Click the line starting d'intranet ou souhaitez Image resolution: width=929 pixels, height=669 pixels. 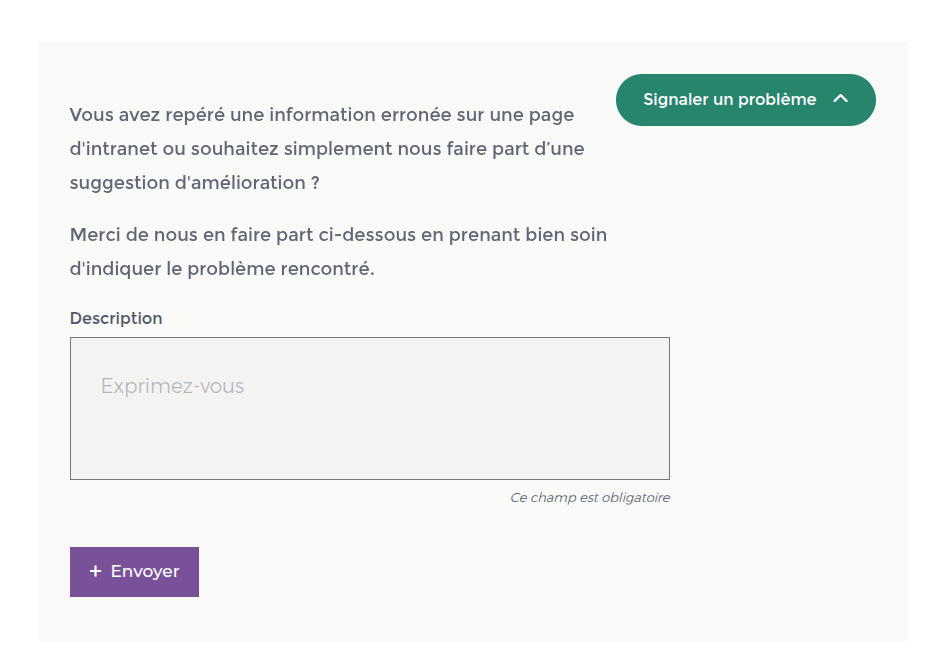[326, 149]
